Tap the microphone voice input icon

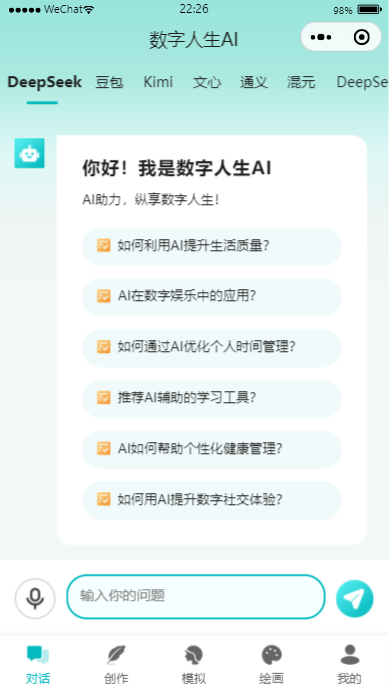pyautogui.click(x=35, y=598)
